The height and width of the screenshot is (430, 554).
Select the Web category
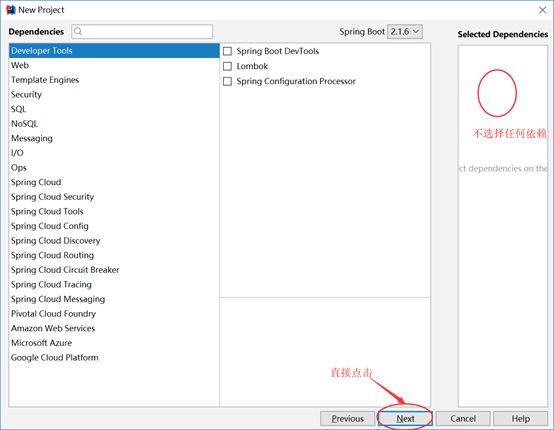click(114, 65)
